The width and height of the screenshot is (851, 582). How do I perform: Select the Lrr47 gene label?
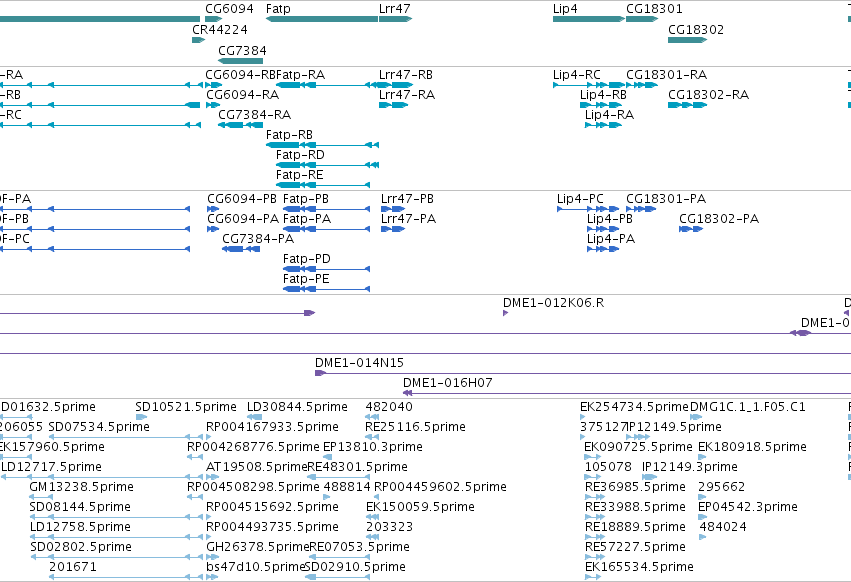tap(395, 9)
